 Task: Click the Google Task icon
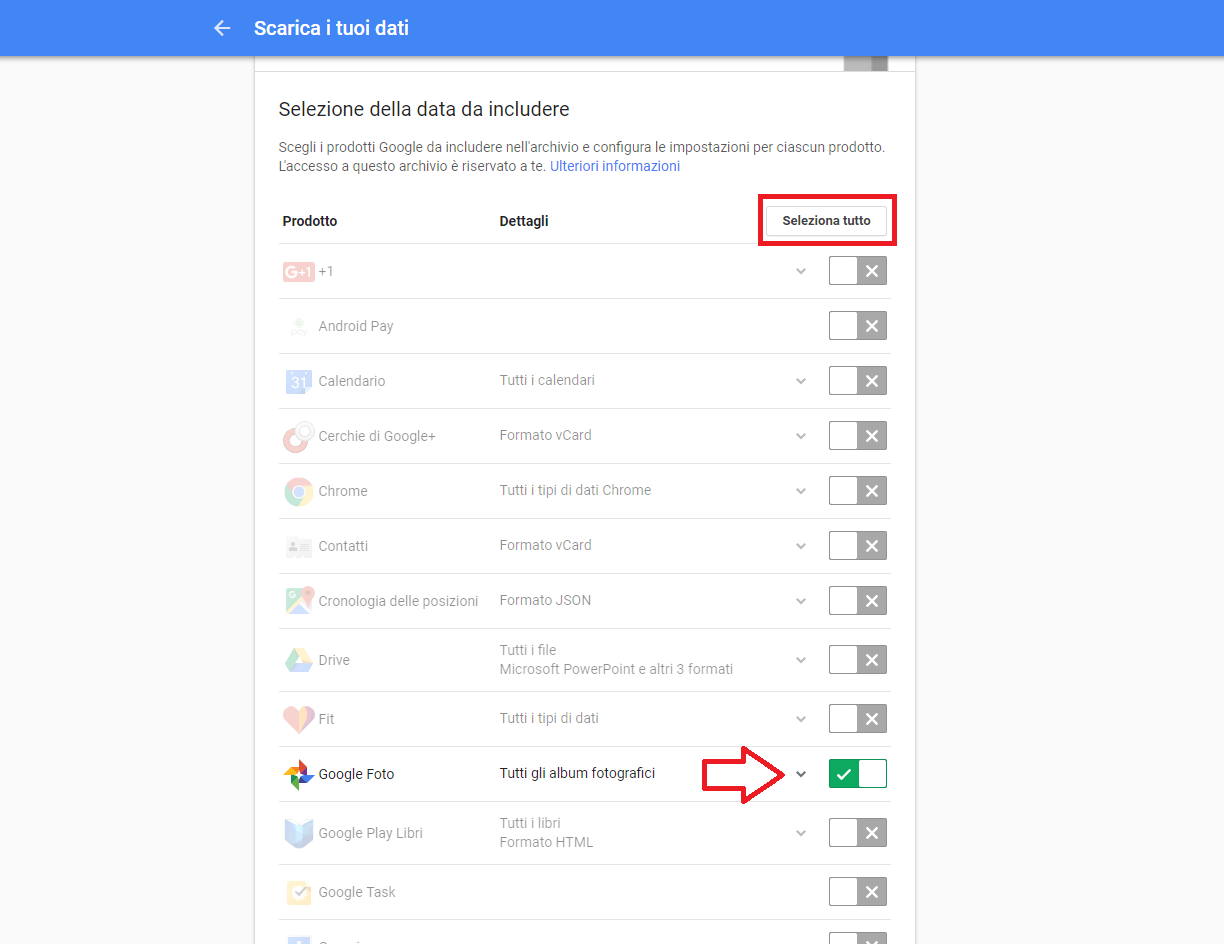click(298, 892)
